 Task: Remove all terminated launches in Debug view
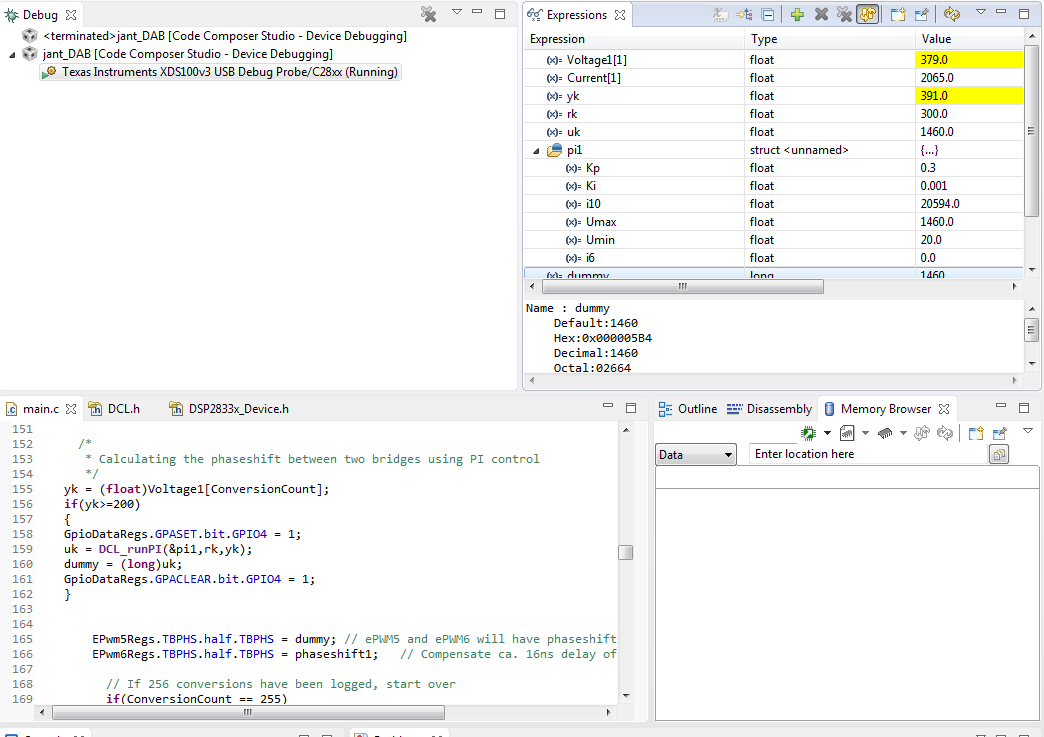pyautogui.click(x=429, y=15)
